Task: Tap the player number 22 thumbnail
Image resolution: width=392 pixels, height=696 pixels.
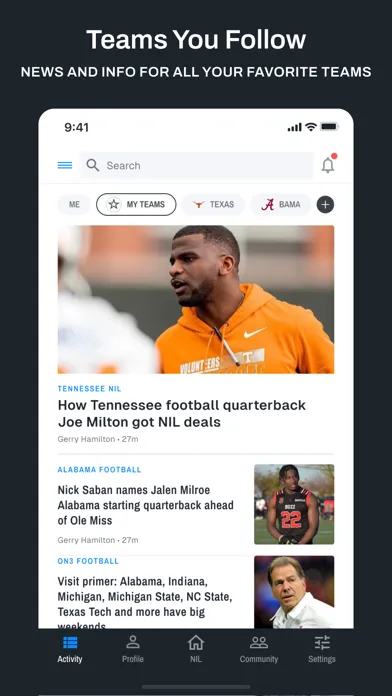Action: 294,504
